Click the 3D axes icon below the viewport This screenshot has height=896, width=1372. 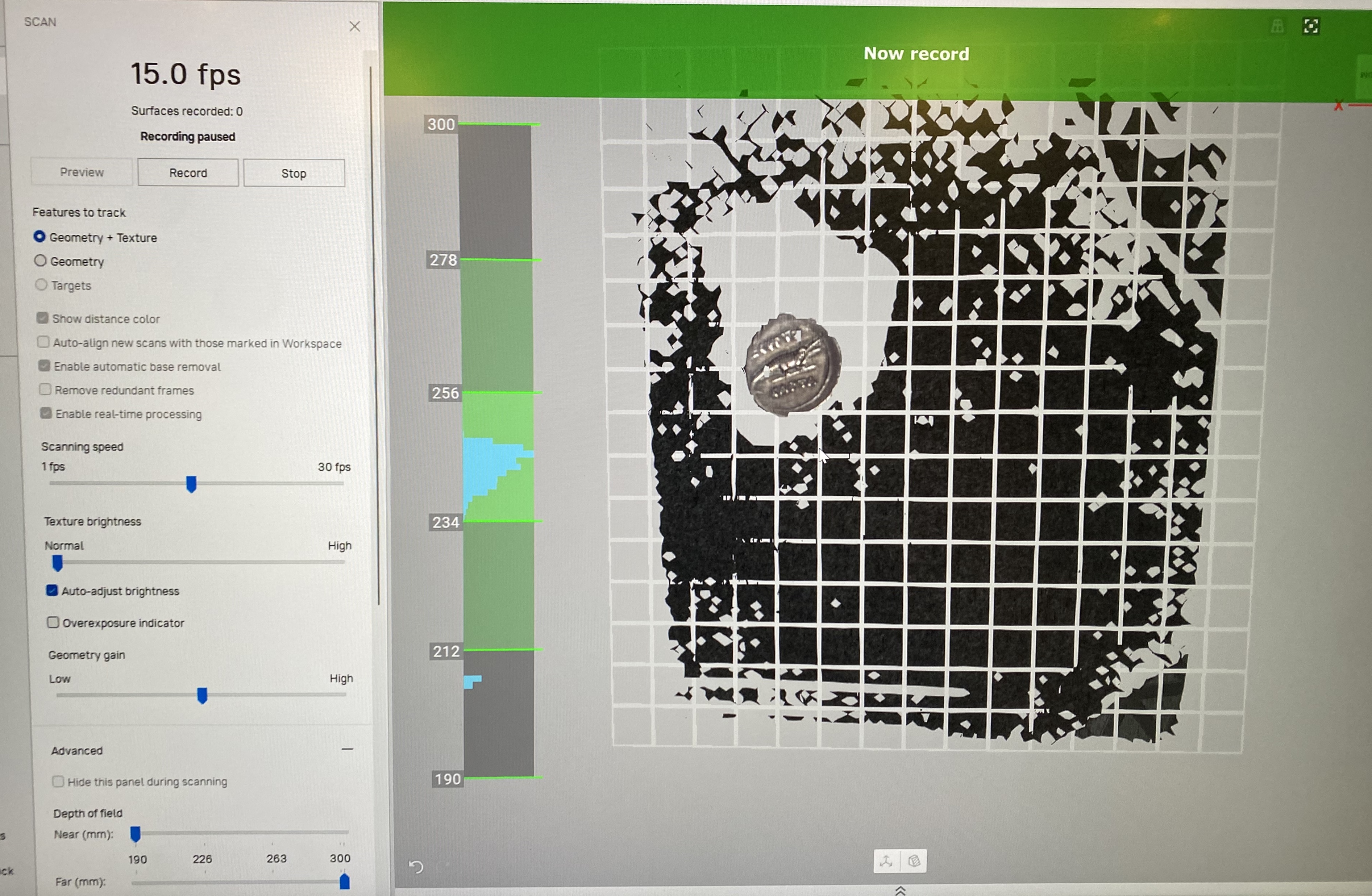coord(887,862)
